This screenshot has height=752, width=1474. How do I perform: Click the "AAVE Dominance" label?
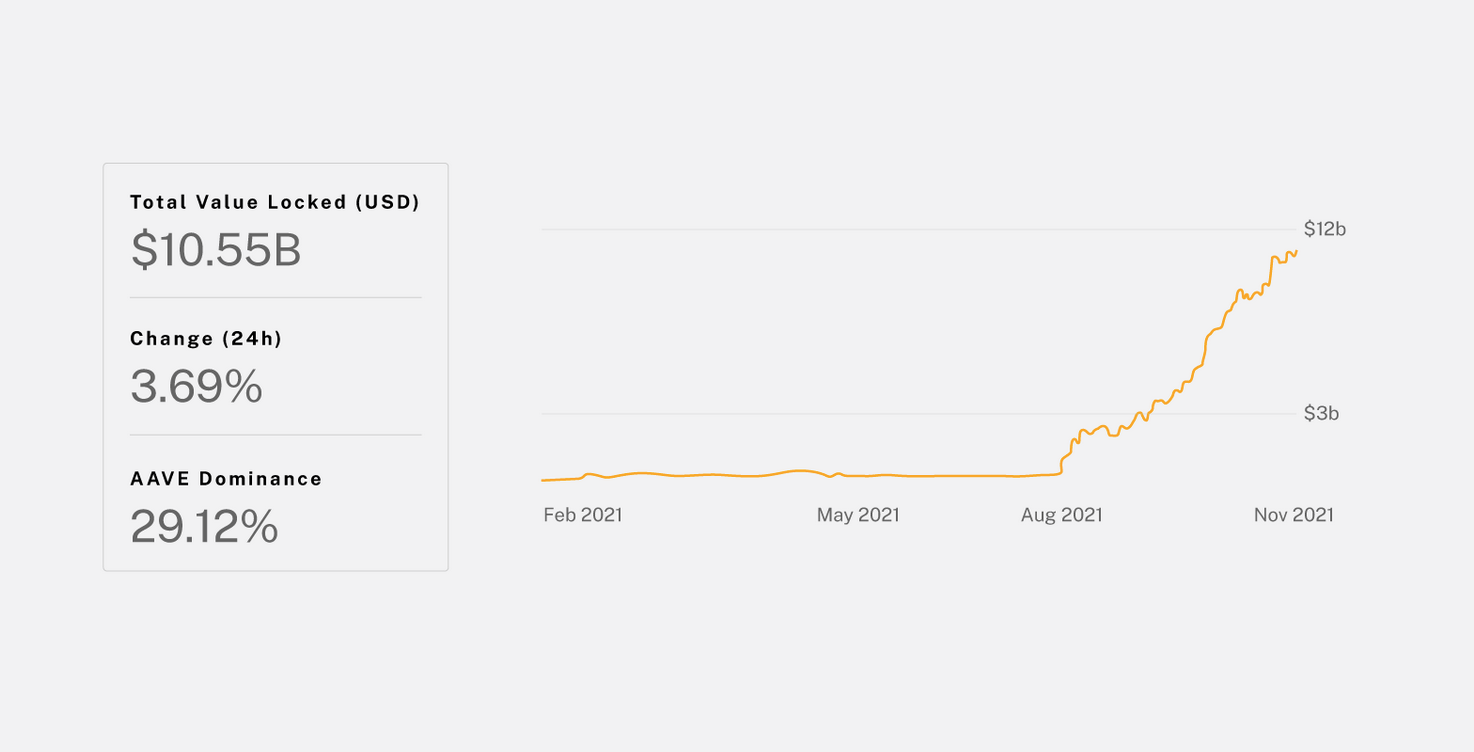click(x=226, y=479)
